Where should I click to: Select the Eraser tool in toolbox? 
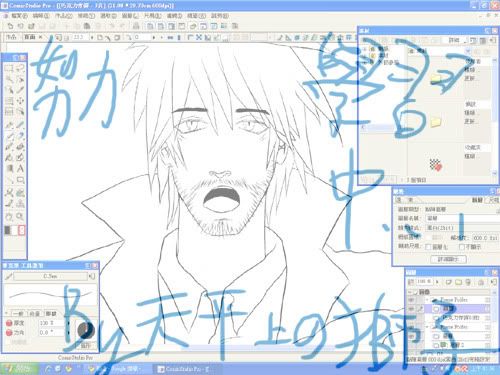20,146
